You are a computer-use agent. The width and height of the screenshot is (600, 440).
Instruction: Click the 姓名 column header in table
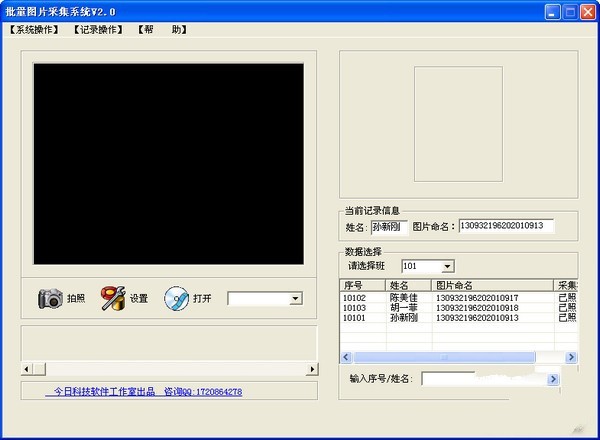(x=408, y=285)
